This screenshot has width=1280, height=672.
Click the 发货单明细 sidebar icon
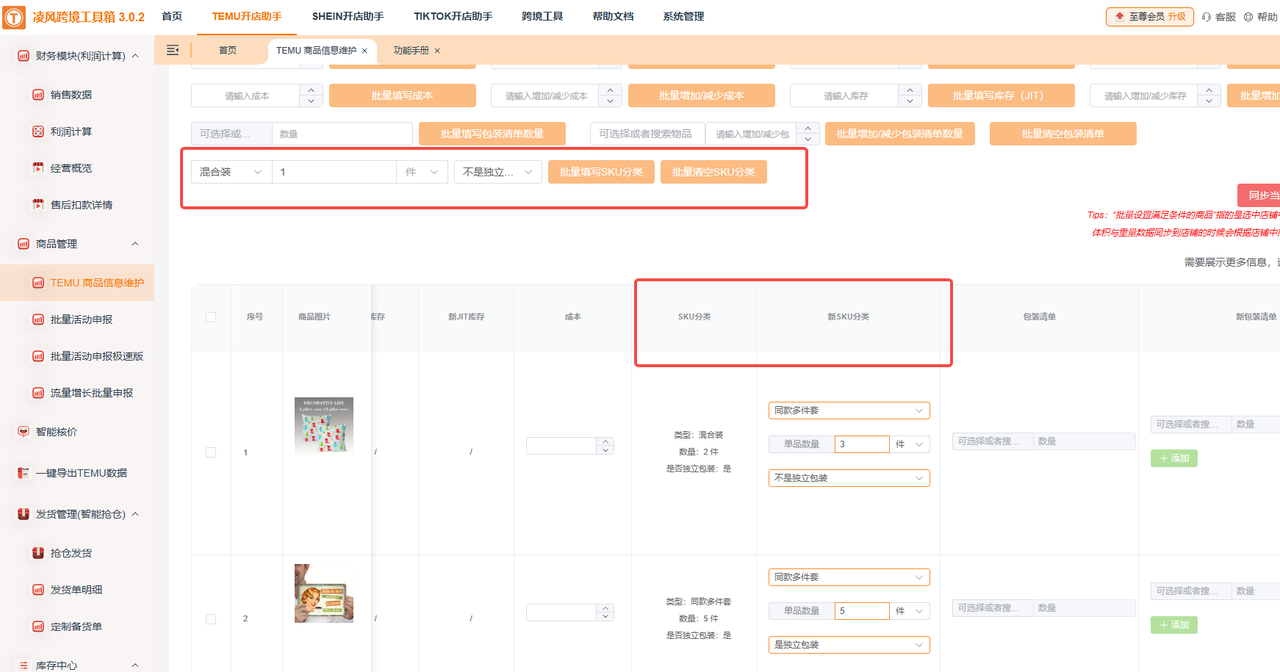pyautogui.click(x=38, y=590)
